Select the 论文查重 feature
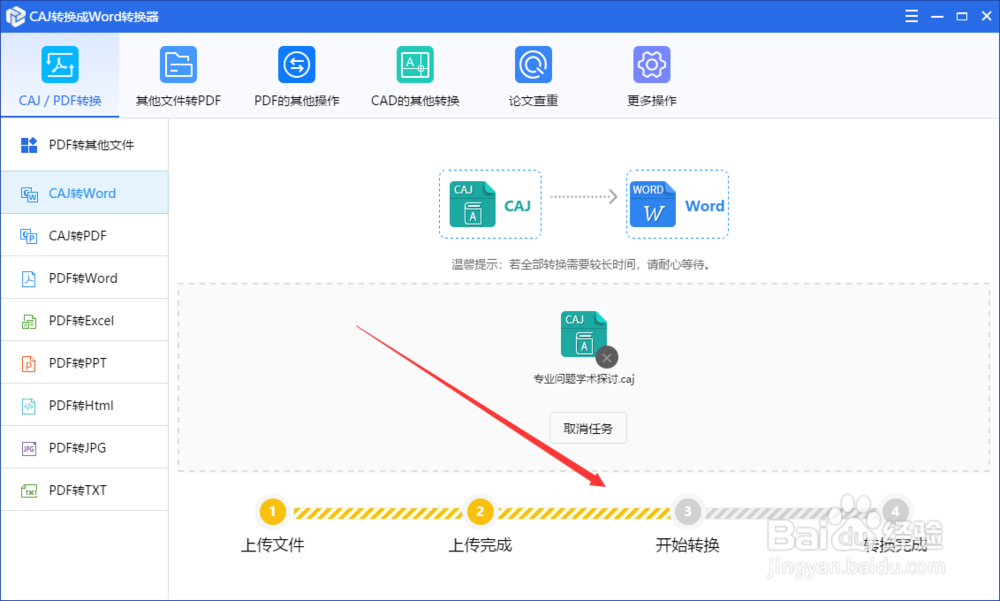Viewport: 1000px width, 601px height. (x=533, y=75)
